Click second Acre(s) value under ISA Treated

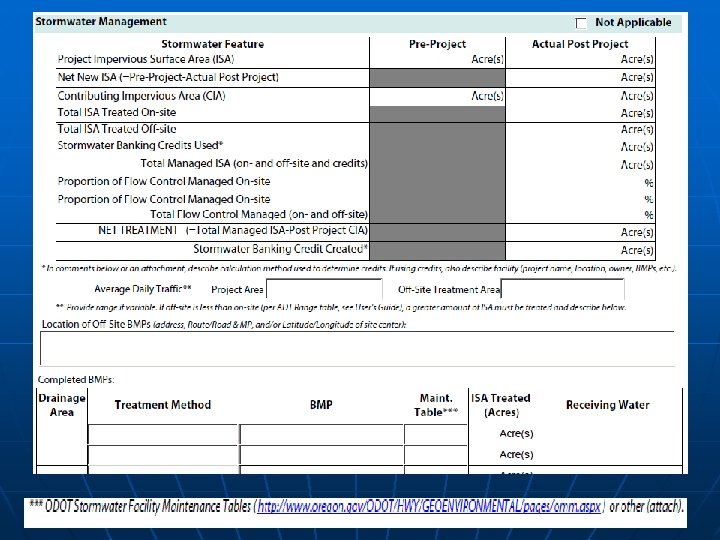click(x=517, y=455)
